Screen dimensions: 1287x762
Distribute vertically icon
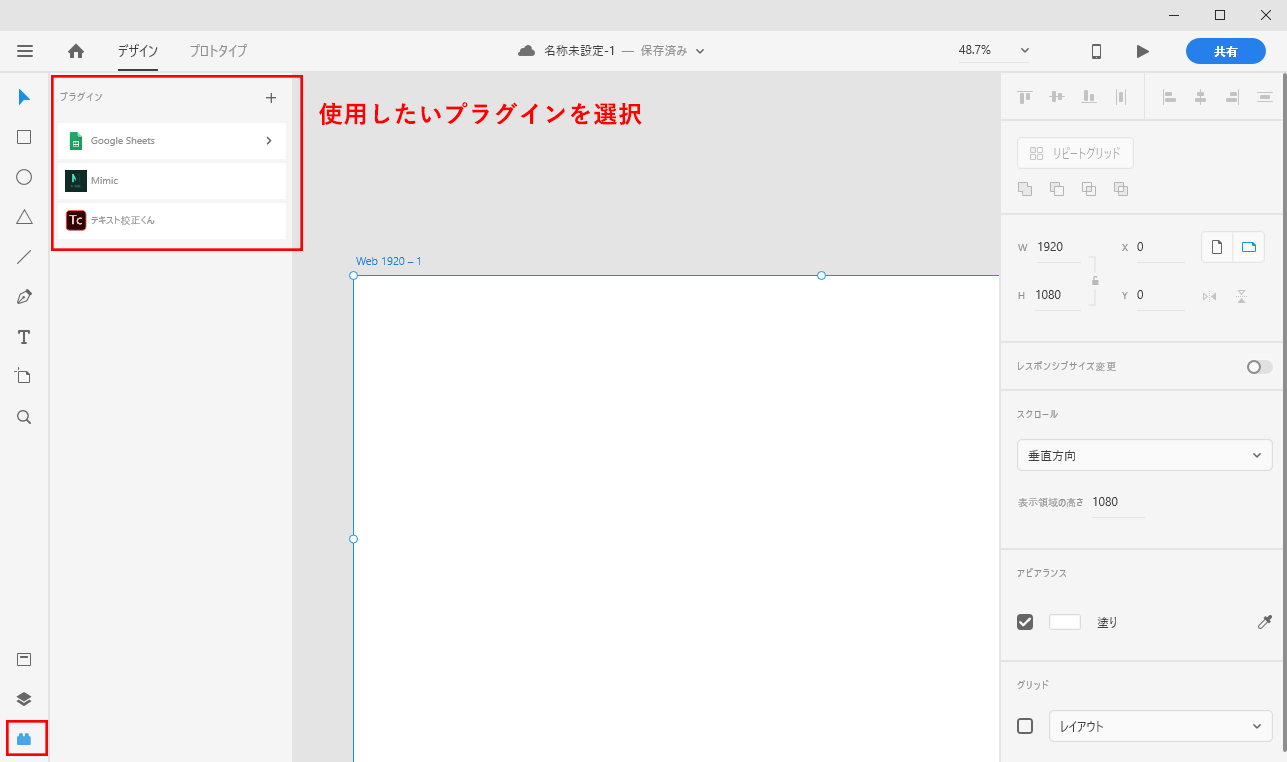1265,97
